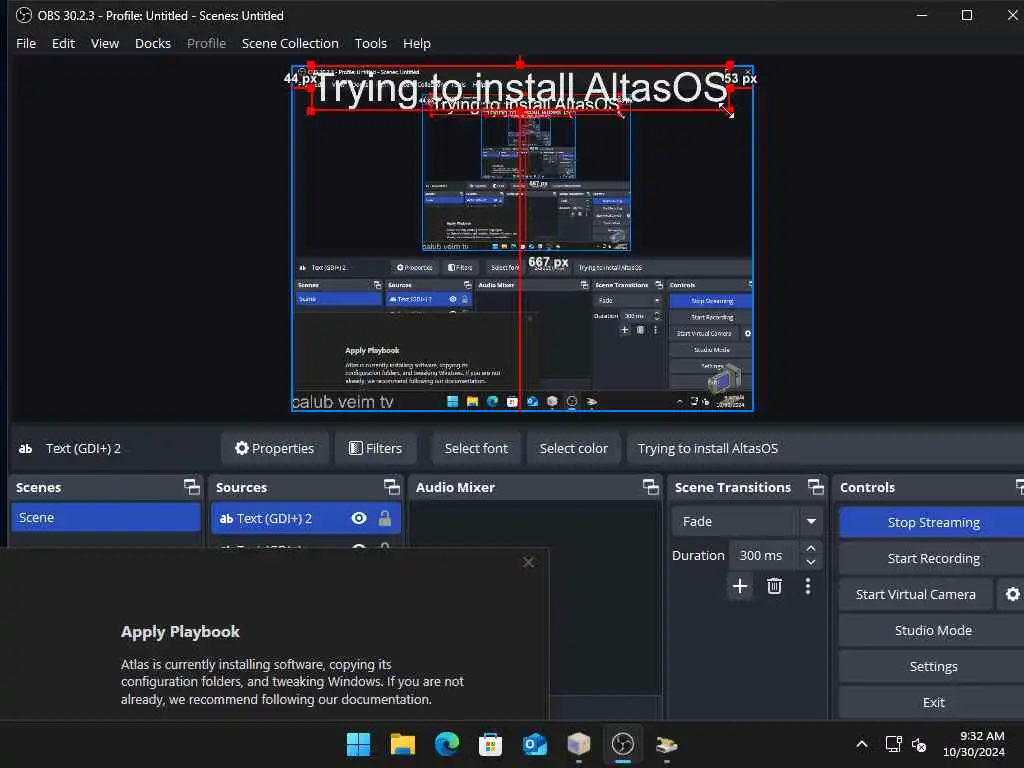This screenshot has height=768, width=1024.
Task: Open Microsoft Store from taskbar
Action: pos(490,744)
